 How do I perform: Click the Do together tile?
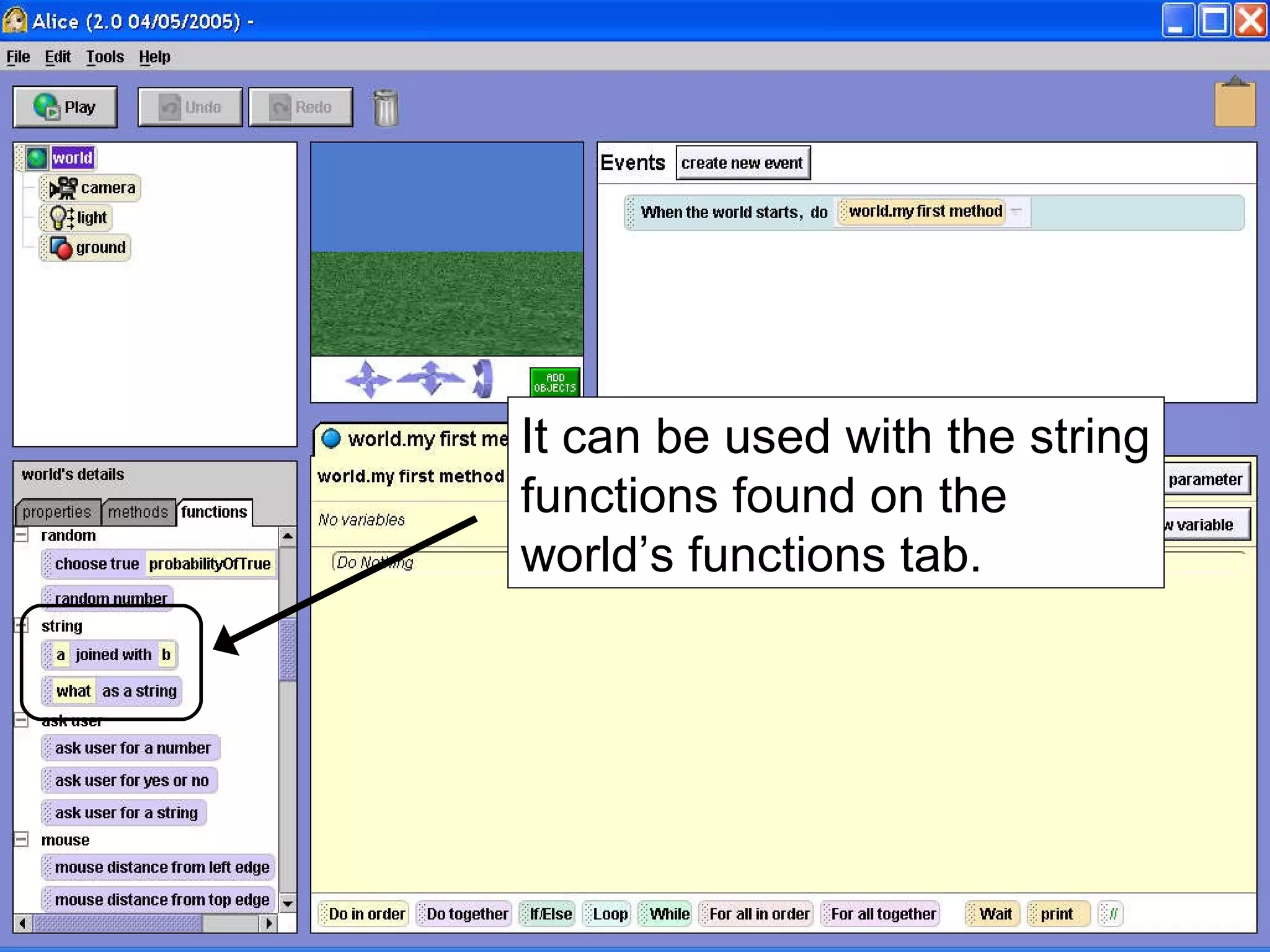pos(464,914)
